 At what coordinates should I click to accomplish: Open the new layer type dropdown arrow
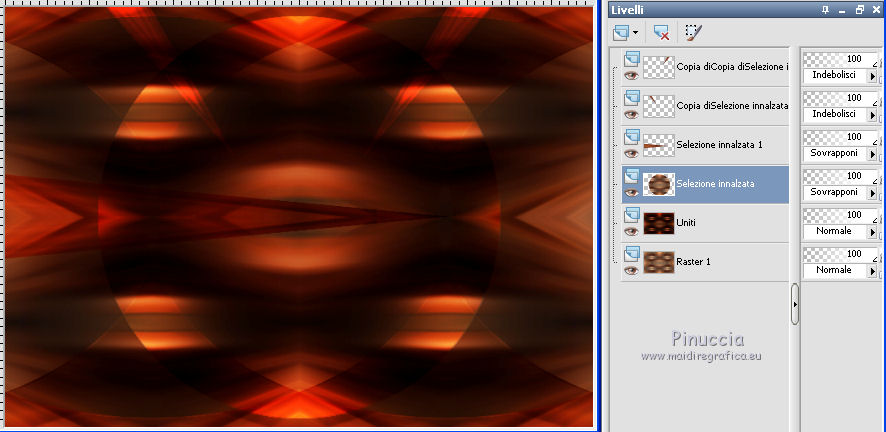[635, 33]
